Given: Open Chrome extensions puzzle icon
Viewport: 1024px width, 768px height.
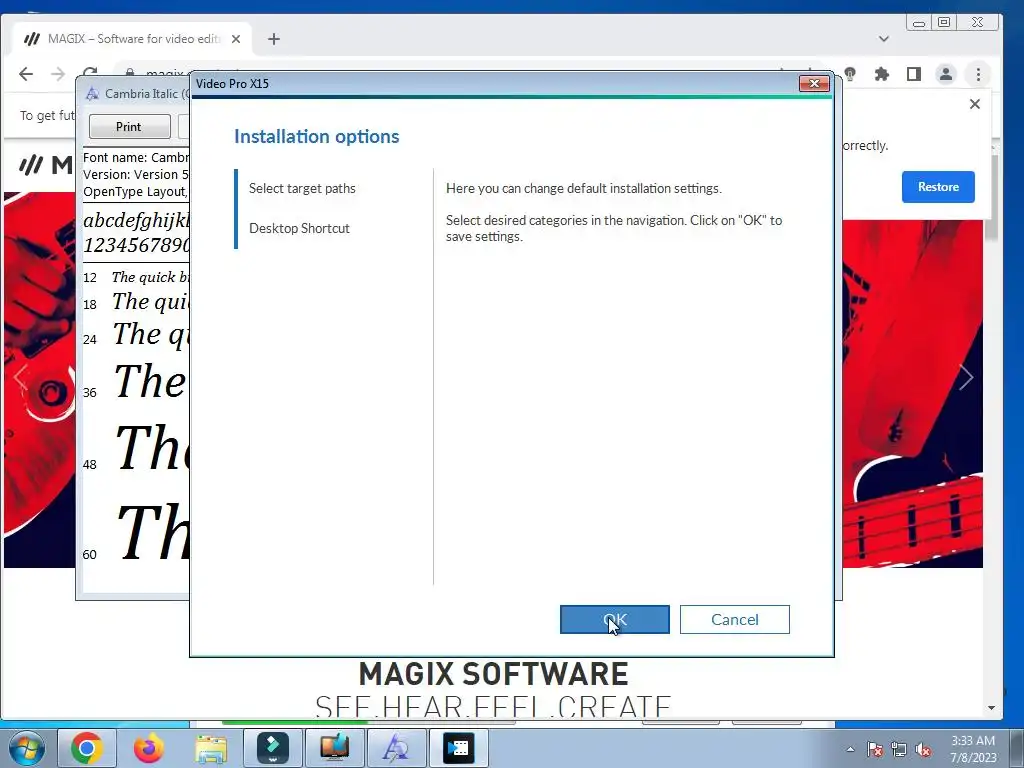Looking at the screenshot, I should pyautogui.click(x=882, y=74).
